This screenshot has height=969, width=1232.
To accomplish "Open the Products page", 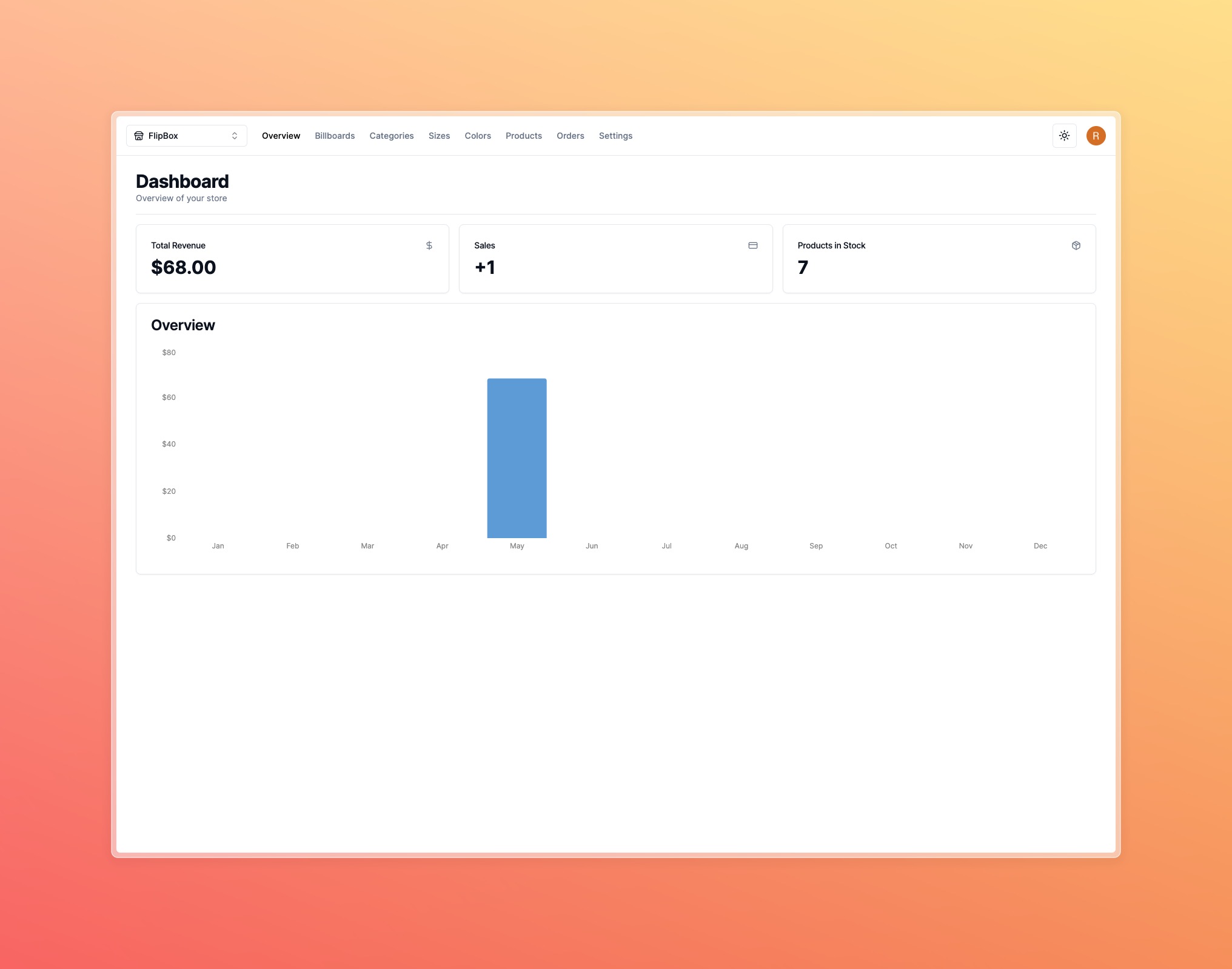I will tap(523, 136).
